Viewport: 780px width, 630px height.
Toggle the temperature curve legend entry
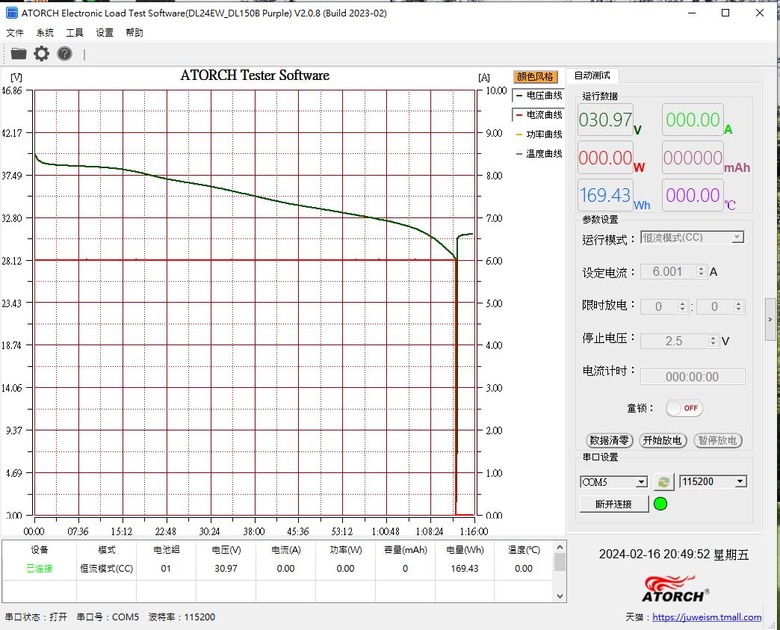click(x=539, y=154)
